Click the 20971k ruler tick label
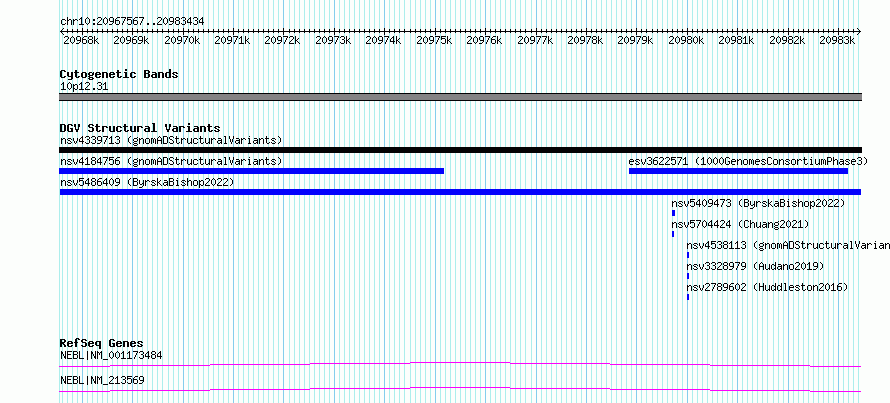Screen dimensions: 890x403 [x=232, y=40]
